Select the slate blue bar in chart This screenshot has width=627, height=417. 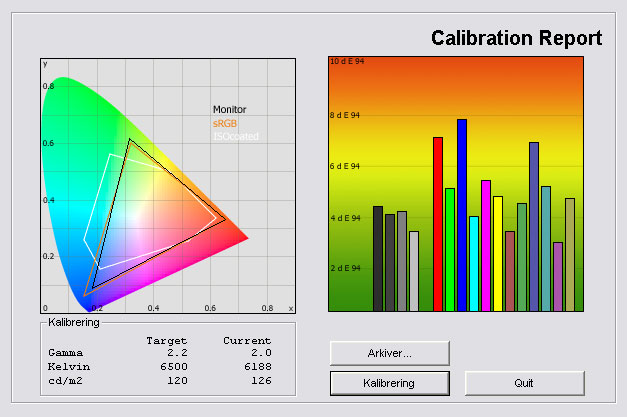534,226
